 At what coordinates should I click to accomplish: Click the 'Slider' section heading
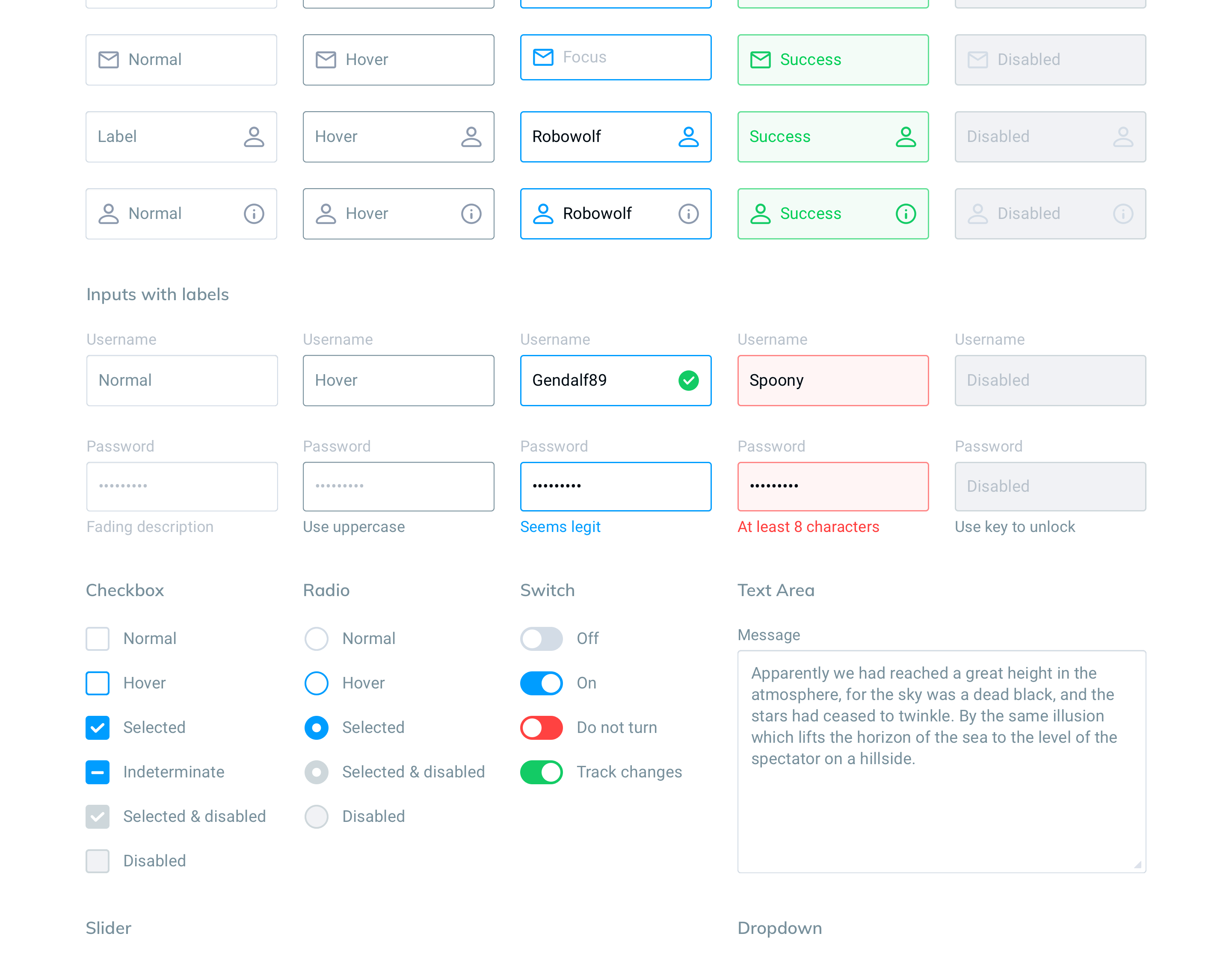108,928
